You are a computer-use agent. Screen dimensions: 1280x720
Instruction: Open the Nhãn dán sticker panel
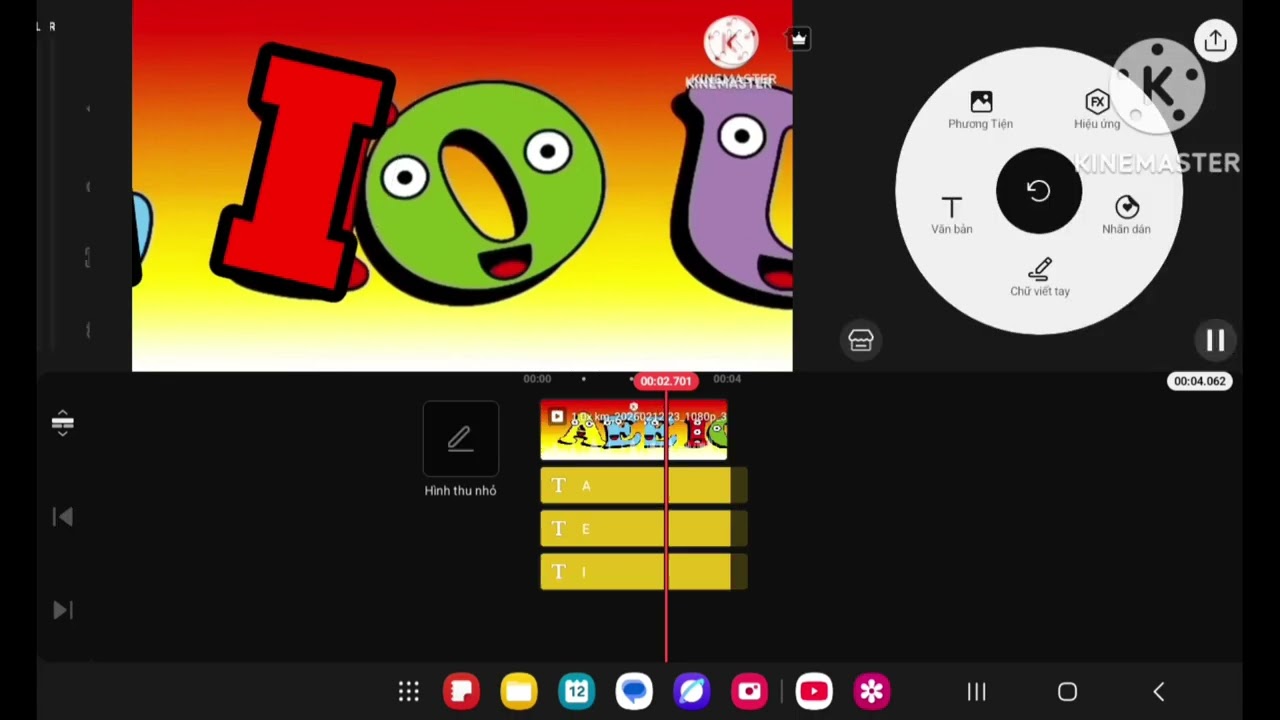(1127, 215)
